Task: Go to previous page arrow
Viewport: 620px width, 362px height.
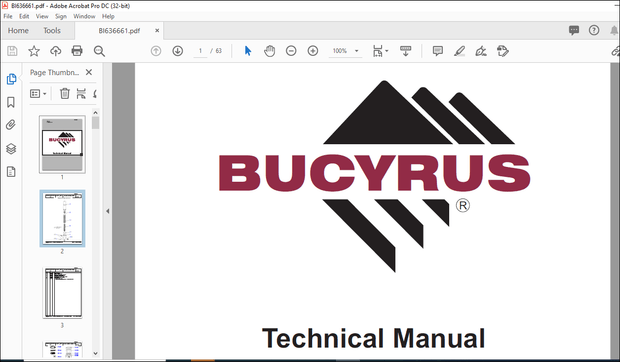Action: 156,51
